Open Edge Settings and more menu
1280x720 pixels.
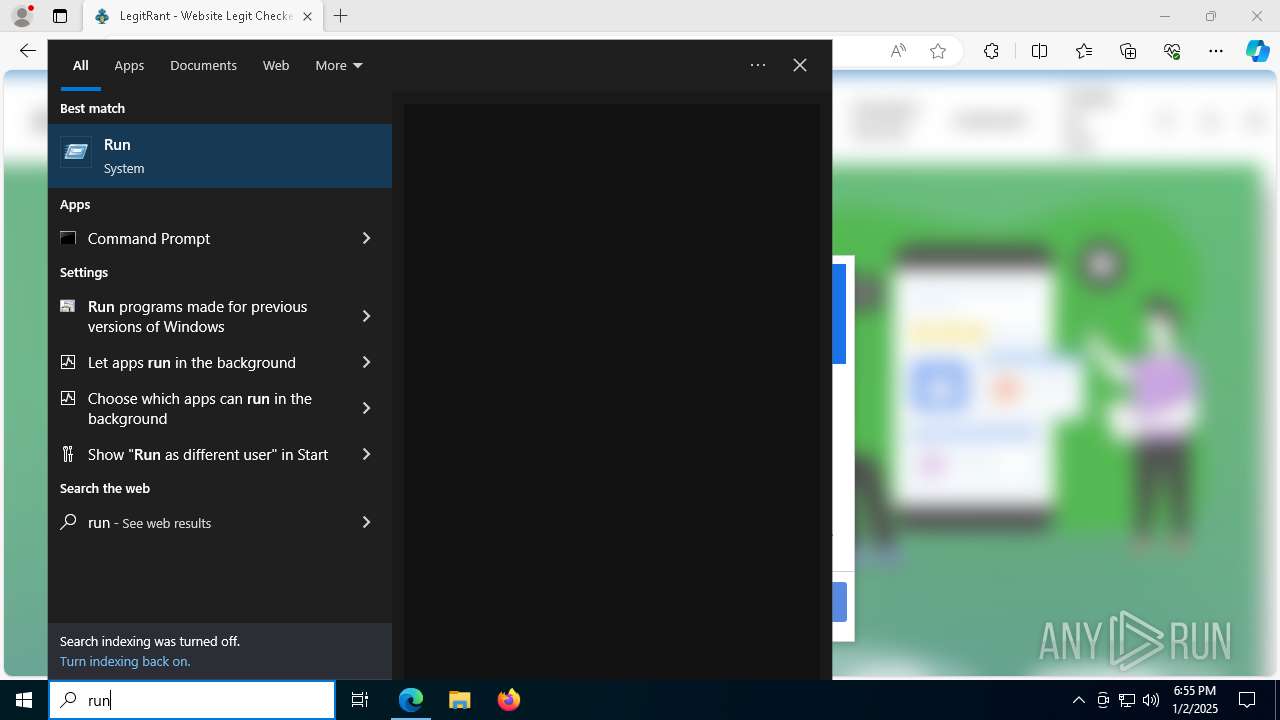[x=1216, y=51]
